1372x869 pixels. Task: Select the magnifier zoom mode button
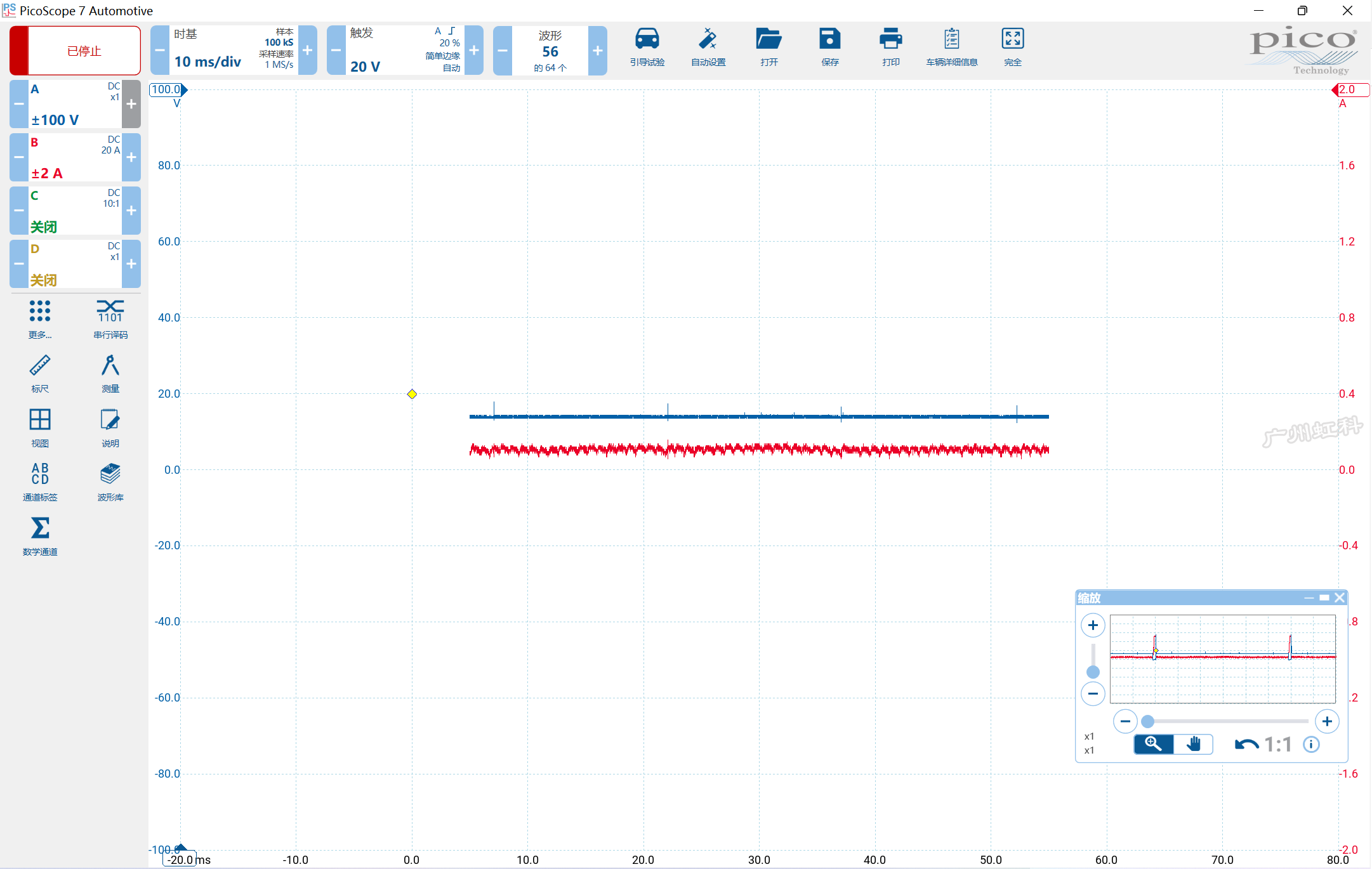pyautogui.click(x=1153, y=744)
